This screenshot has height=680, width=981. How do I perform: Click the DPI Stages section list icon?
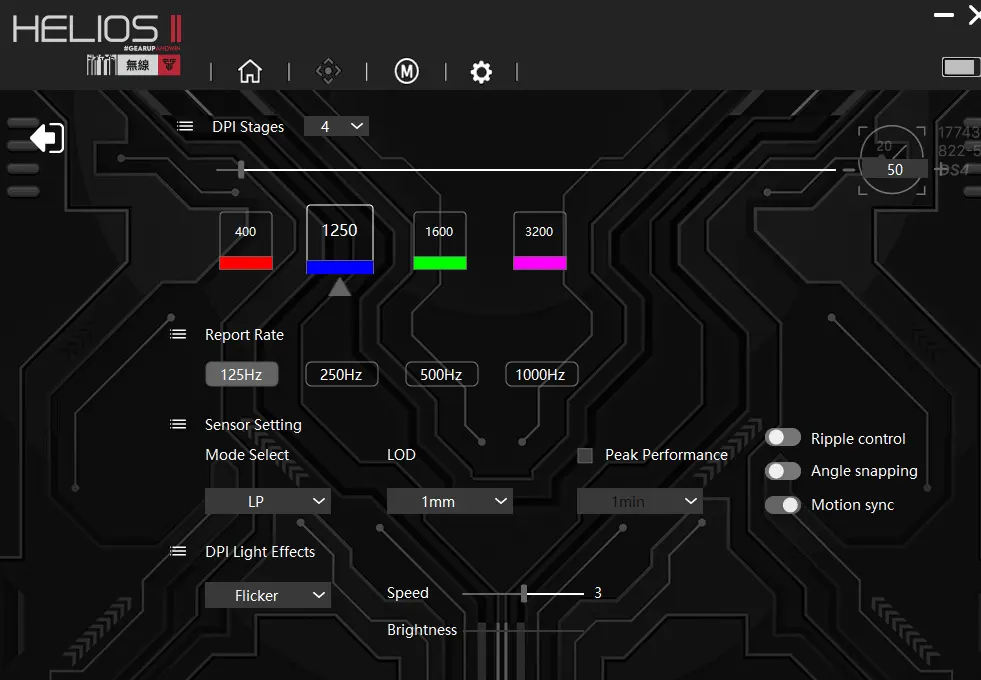pos(185,126)
